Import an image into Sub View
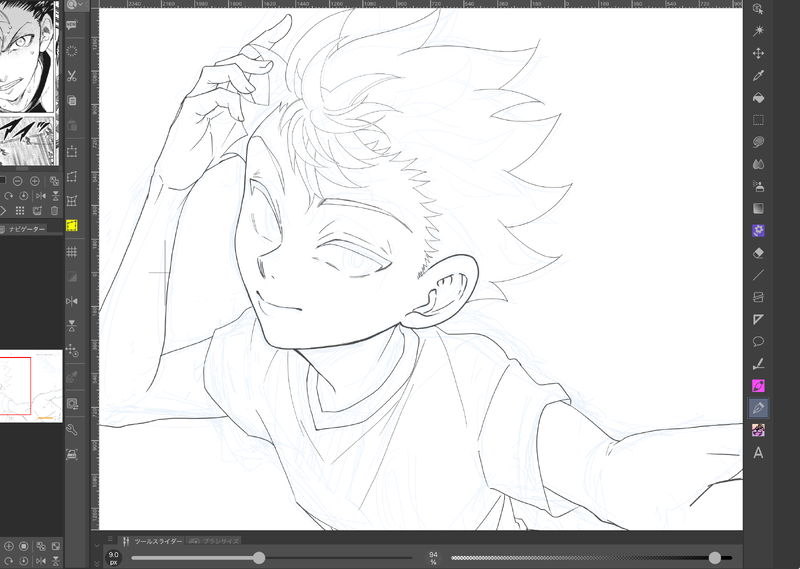The height and width of the screenshot is (569, 800). click(37, 211)
